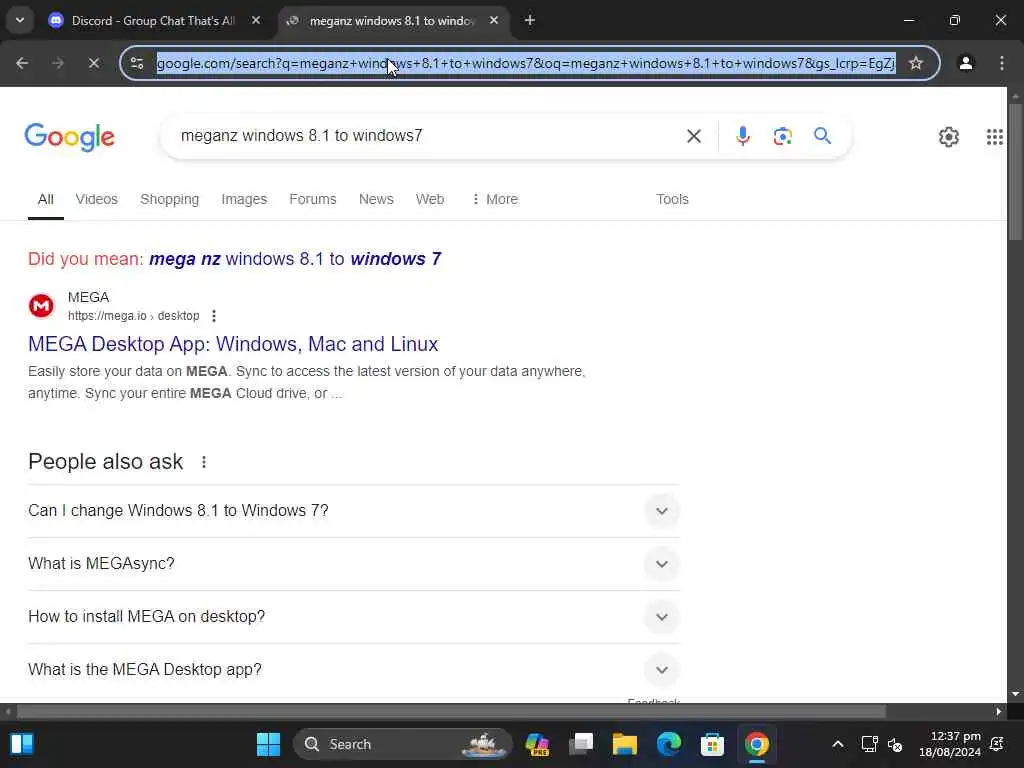Click the vertical page scrollbar
The height and width of the screenshot is (768, 1024).
coord(1015,171)
